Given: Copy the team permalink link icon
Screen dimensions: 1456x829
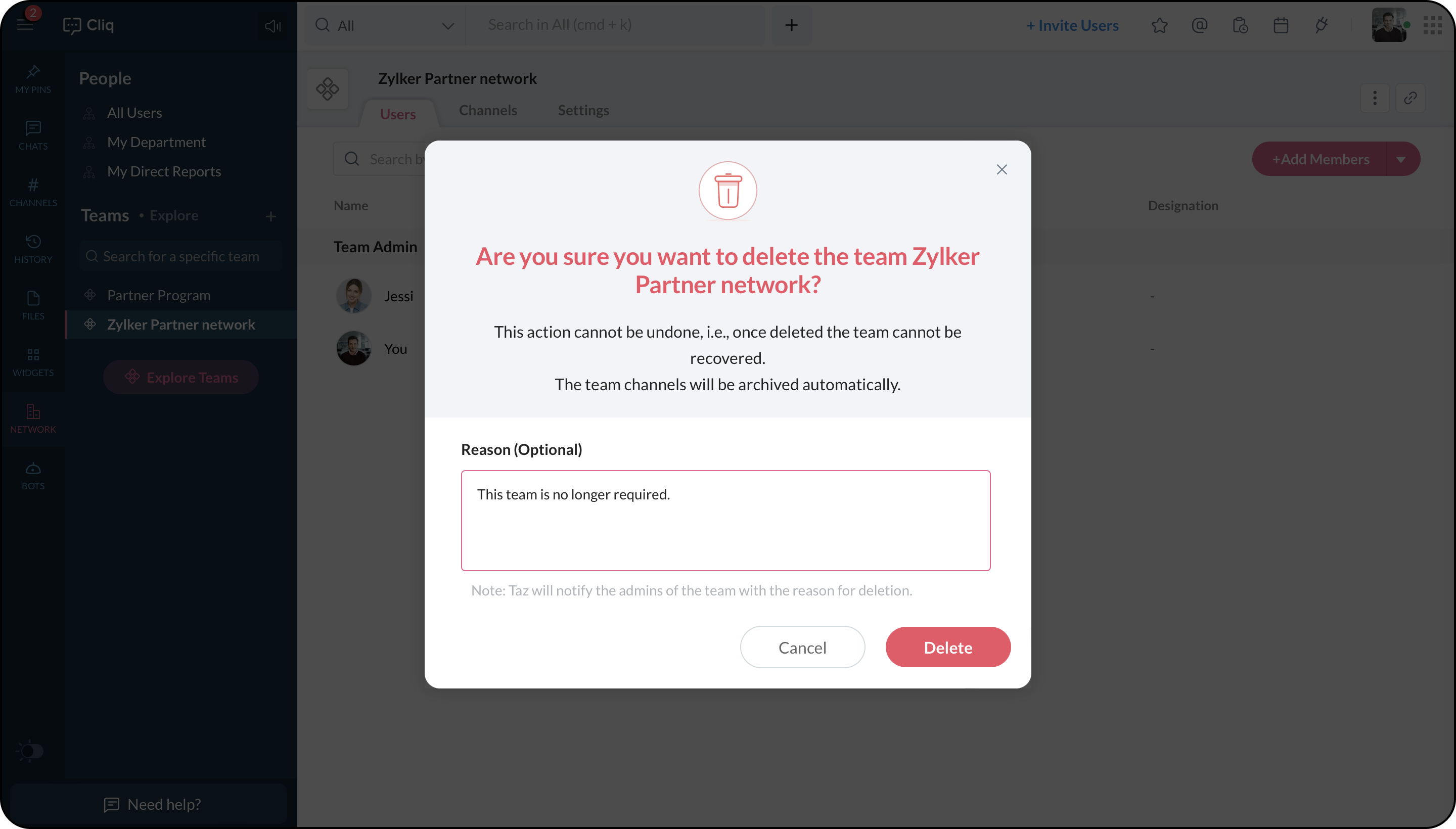Looking at the screenshot, I should (1410, 98).
